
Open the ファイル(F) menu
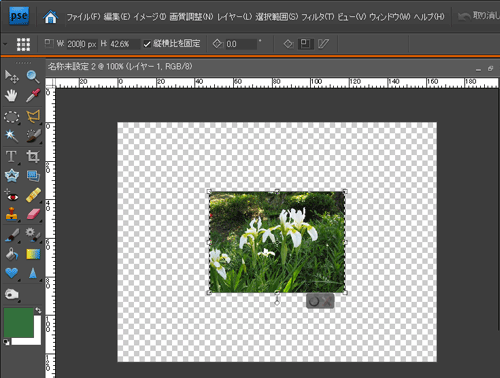[83, 17]
